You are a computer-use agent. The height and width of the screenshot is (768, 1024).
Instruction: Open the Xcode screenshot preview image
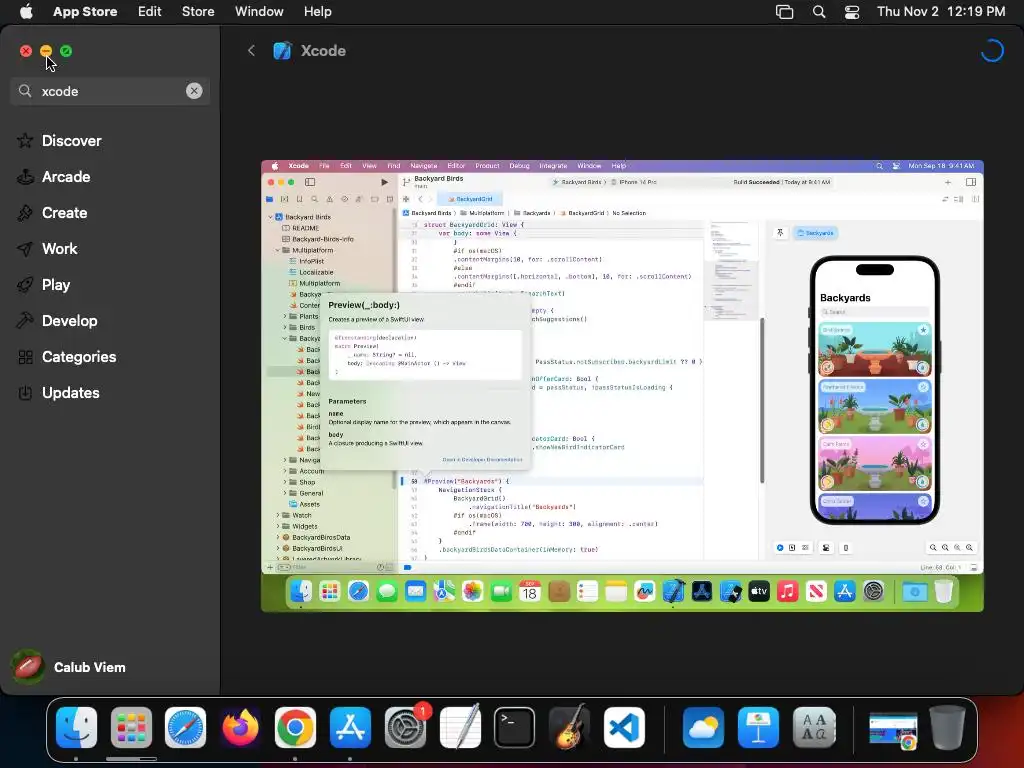pos(622,386)
